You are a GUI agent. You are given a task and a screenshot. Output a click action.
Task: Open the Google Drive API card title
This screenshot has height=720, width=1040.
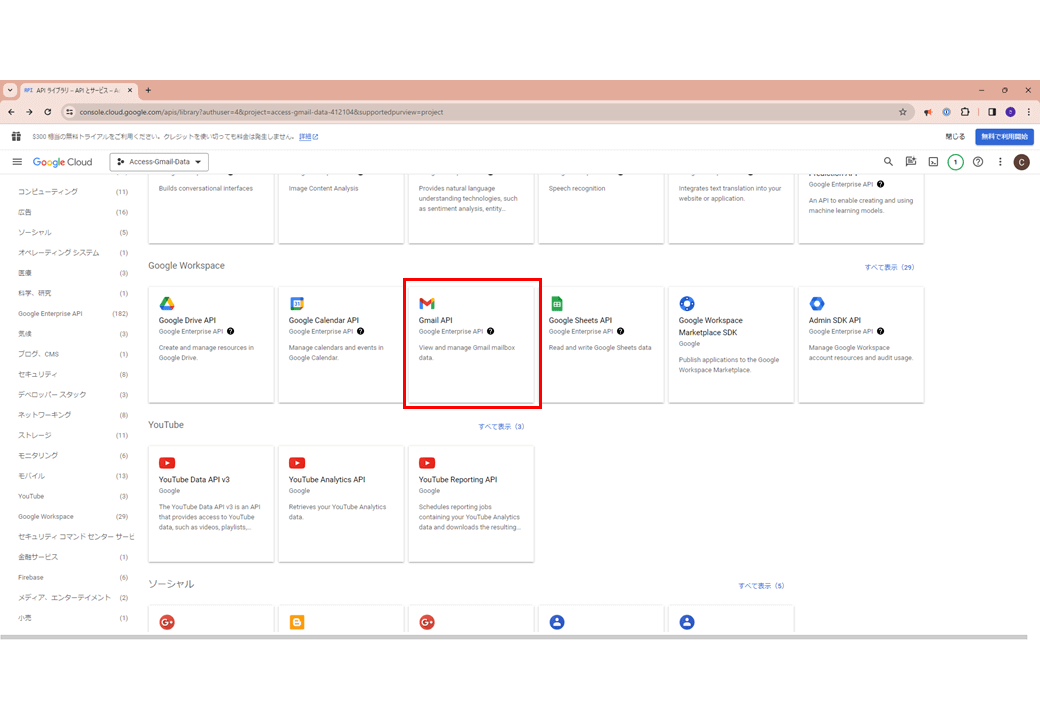(x=187, y=320)
